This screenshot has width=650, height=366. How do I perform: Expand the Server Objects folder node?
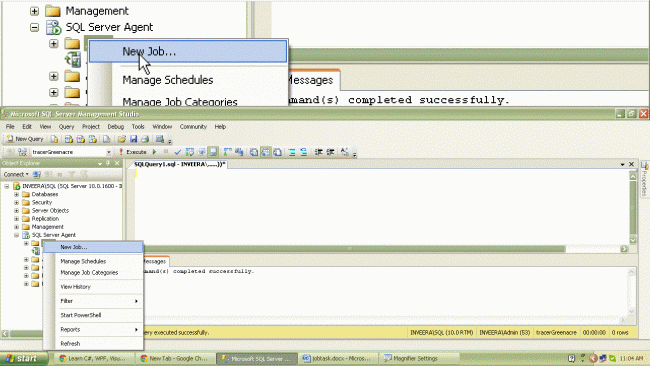(x=17, y=211)
